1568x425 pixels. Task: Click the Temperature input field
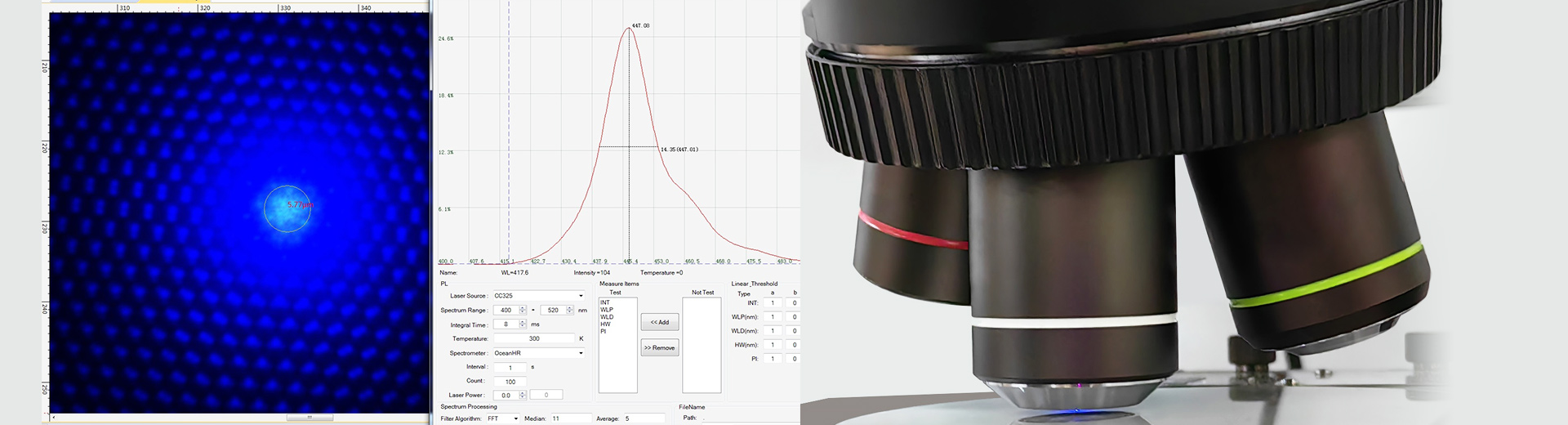coord(534,338)
